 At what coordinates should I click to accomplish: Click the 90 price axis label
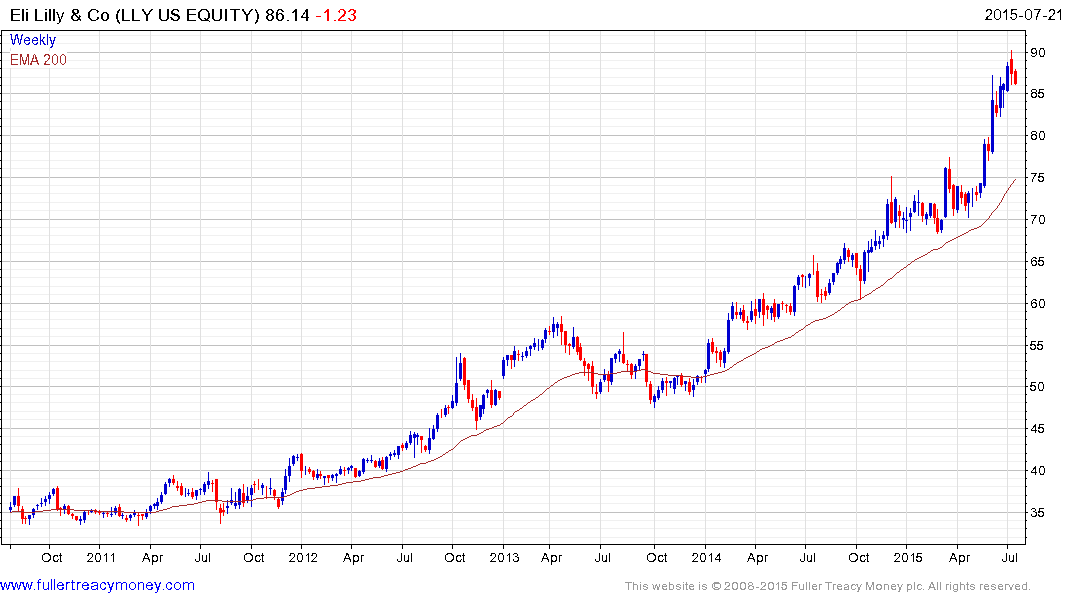tap(1037, 53)
